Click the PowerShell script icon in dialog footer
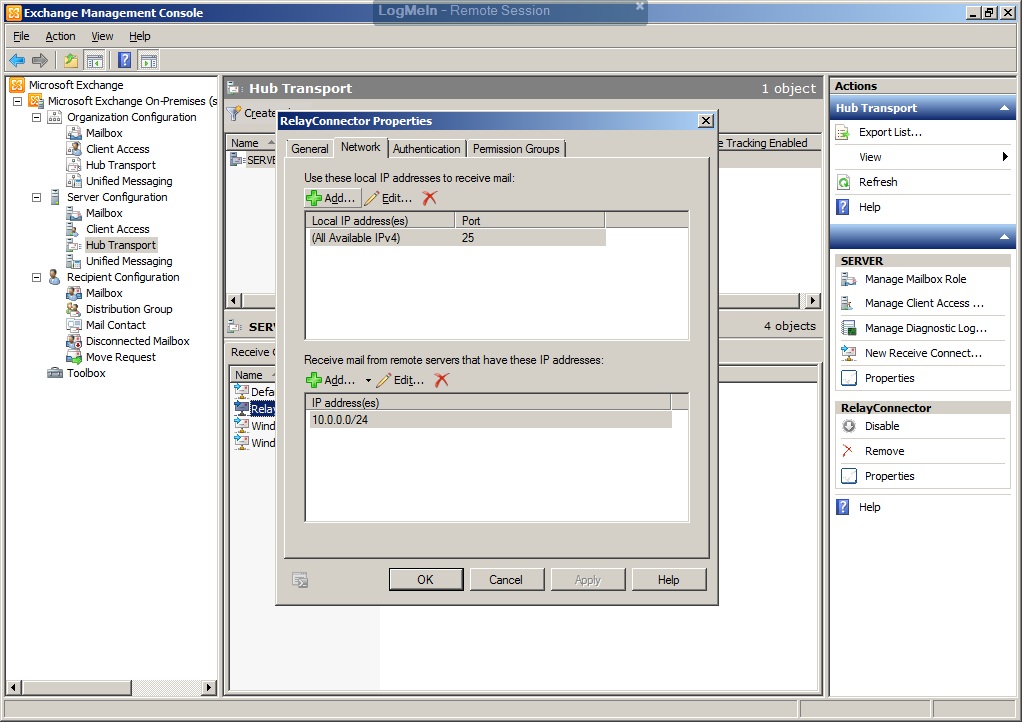Screen dimensions: 1022x722 click(x=300, y=580)
